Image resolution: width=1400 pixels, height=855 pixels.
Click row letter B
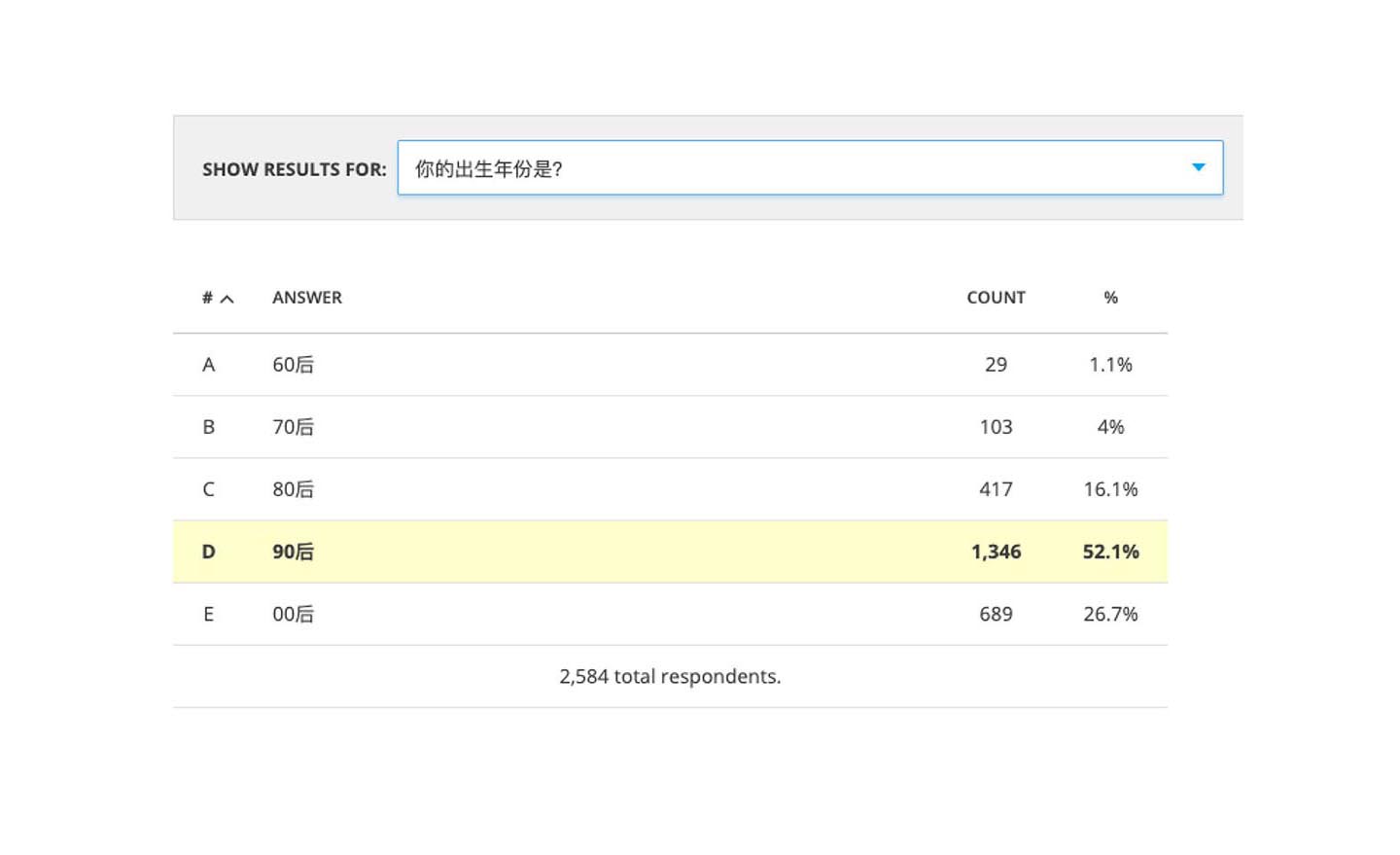click(208, 427)
